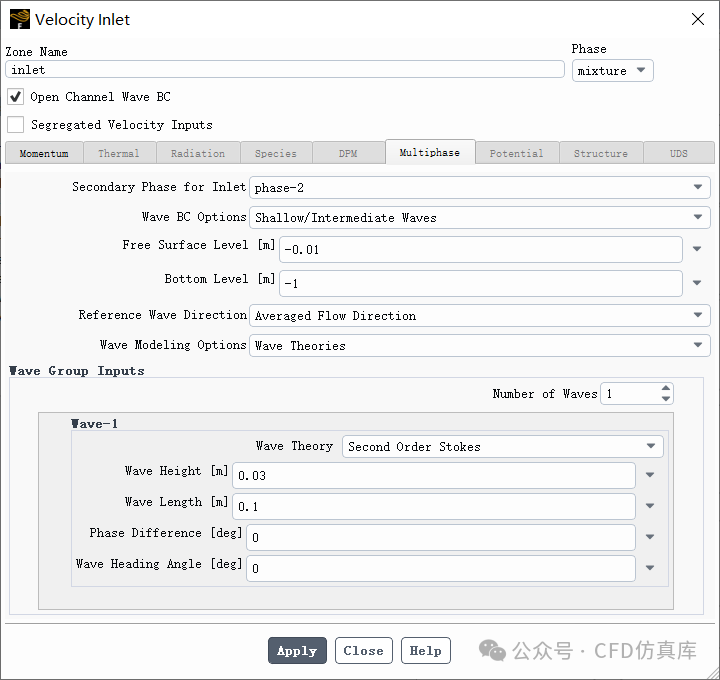The width and height of the screenshot is (720, 680).
Task: Switch to the Potential tab
Action: [517, 153]
